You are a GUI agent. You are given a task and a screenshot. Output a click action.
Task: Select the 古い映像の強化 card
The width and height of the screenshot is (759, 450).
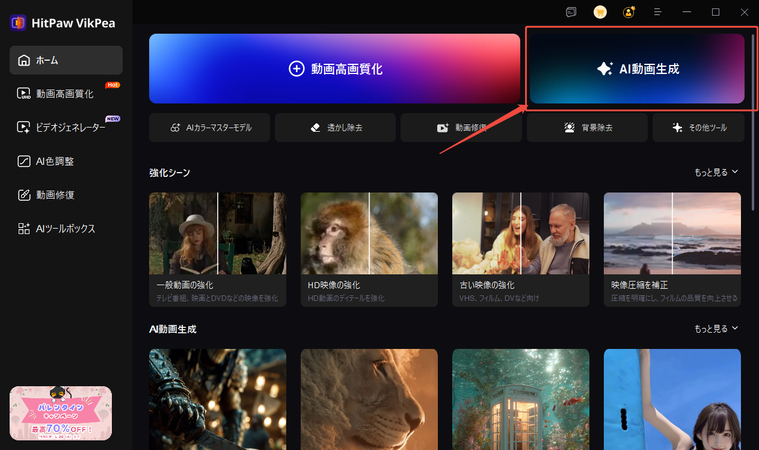coord(521,249)
